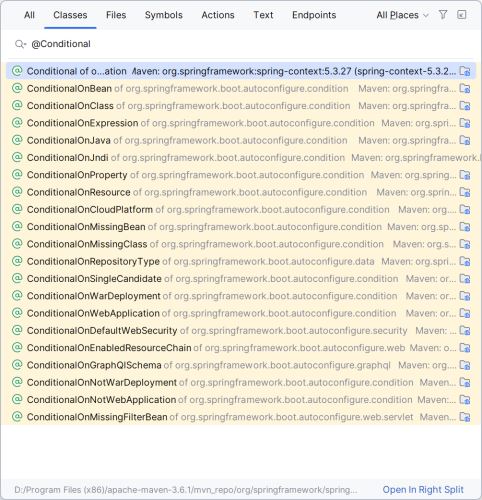Click library folder icon on top Conditional row
482x500 pixels.
465,71
